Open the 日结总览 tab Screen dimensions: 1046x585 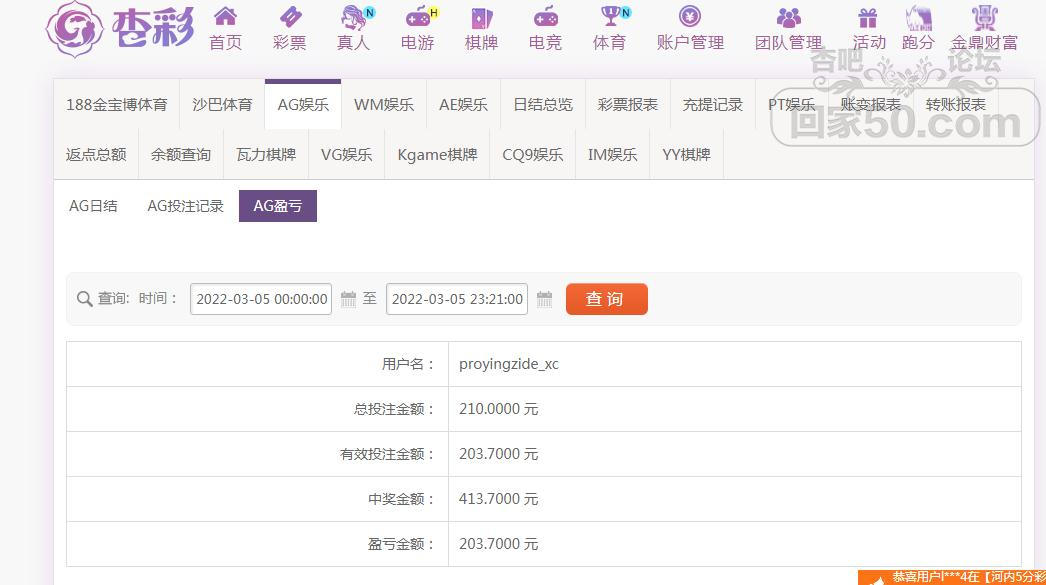click(543, 104)
